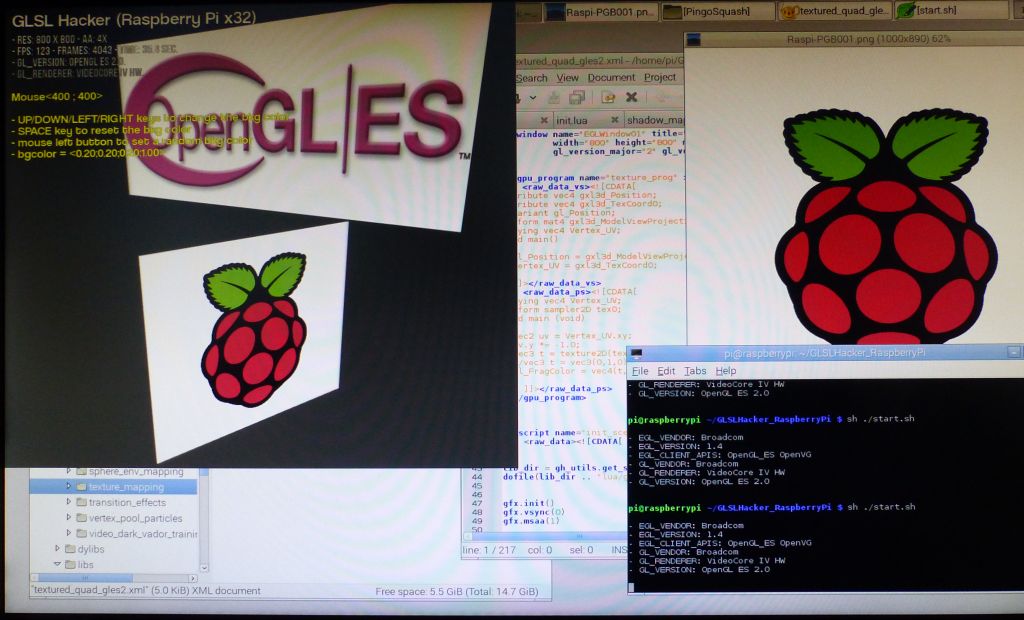Activate textured_quad_gle taskbar button
This screenshot has height=620, width=1024.
click(x=834, y=11)
